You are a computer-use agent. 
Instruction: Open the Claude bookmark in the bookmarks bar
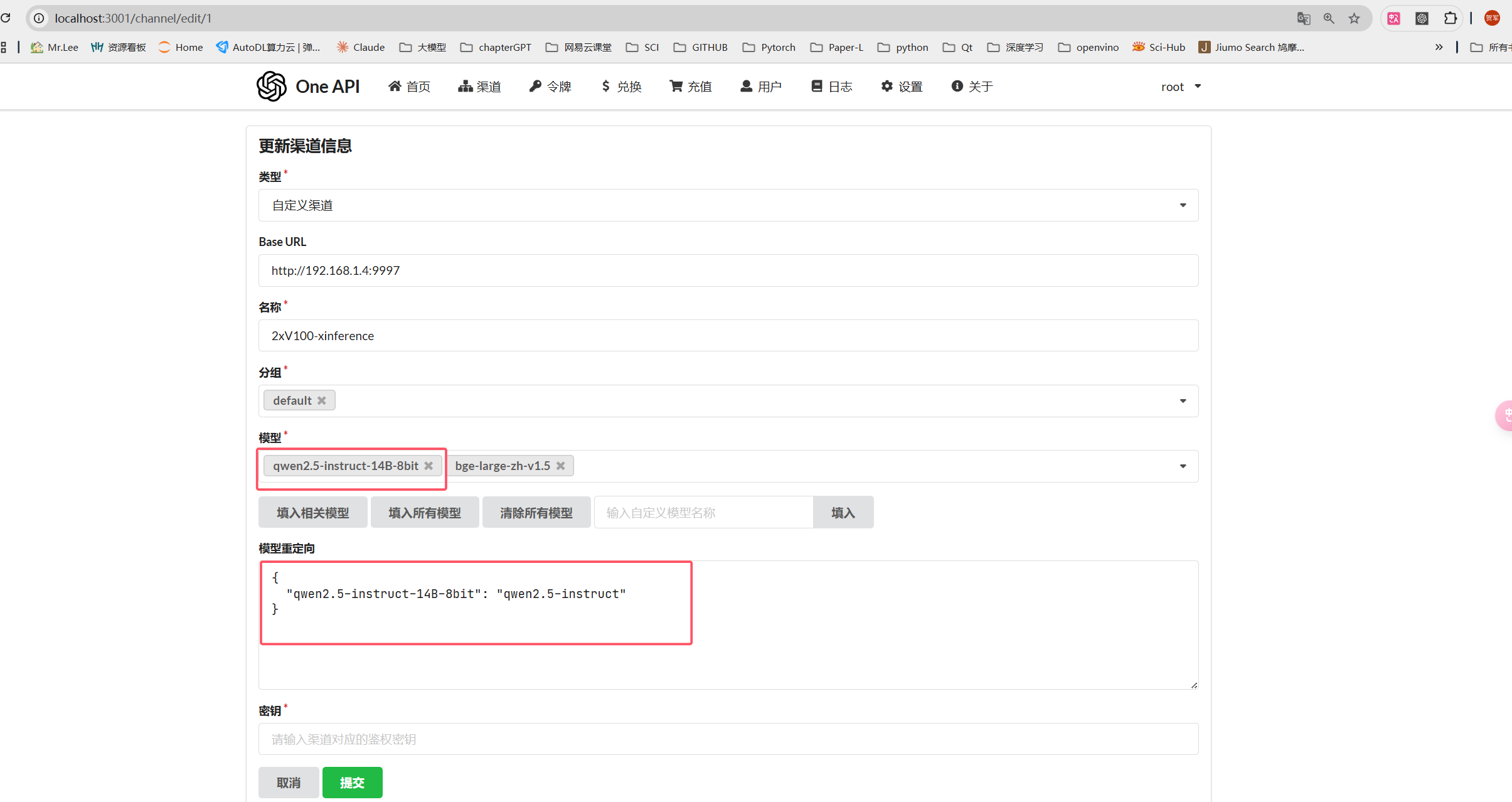coord(361,47)
